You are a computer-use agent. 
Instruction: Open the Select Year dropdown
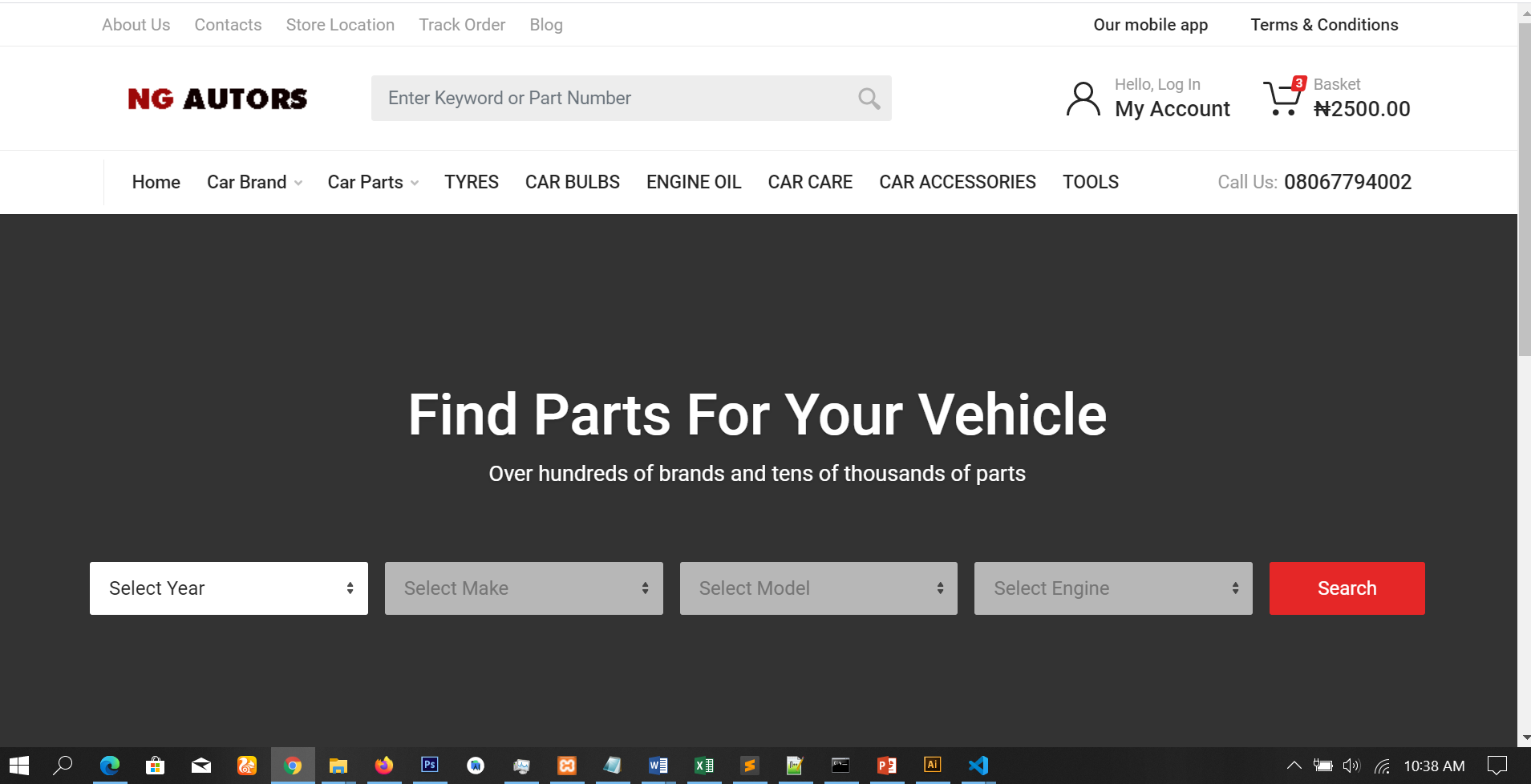(x=229, y=588)
